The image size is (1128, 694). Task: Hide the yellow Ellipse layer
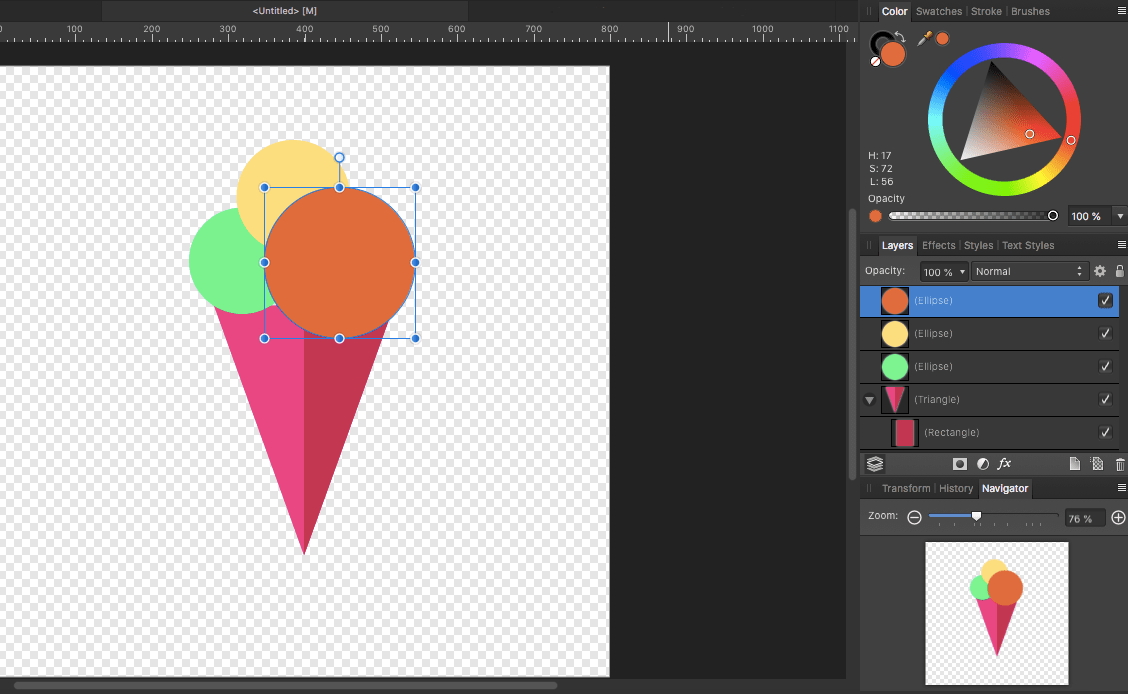coord(1105,333)
